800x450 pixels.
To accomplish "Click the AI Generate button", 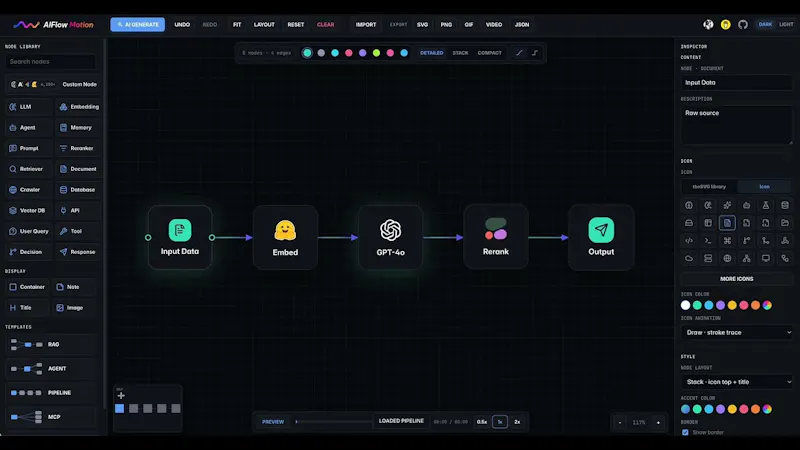I will [x=138, y=24].
